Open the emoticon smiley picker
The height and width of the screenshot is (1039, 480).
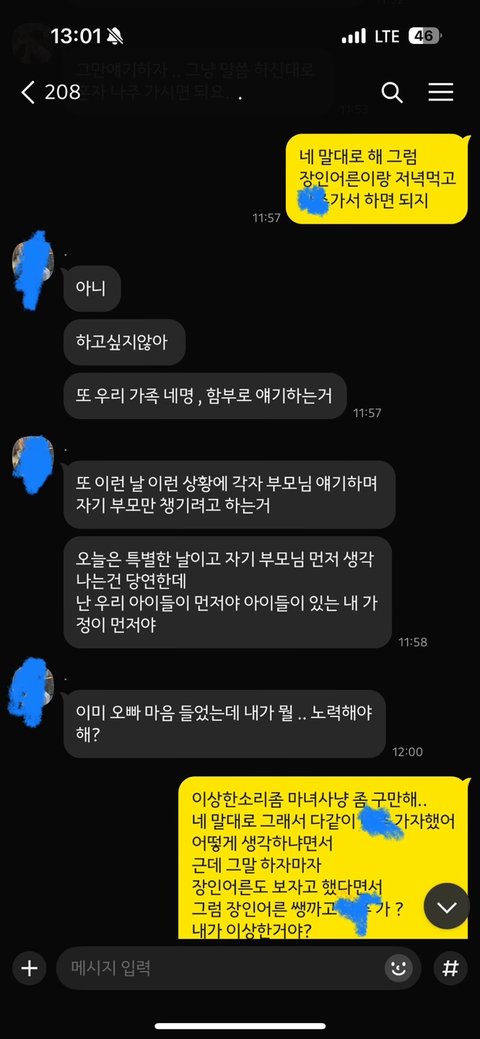pyautogui.click(x=398, y=968)
